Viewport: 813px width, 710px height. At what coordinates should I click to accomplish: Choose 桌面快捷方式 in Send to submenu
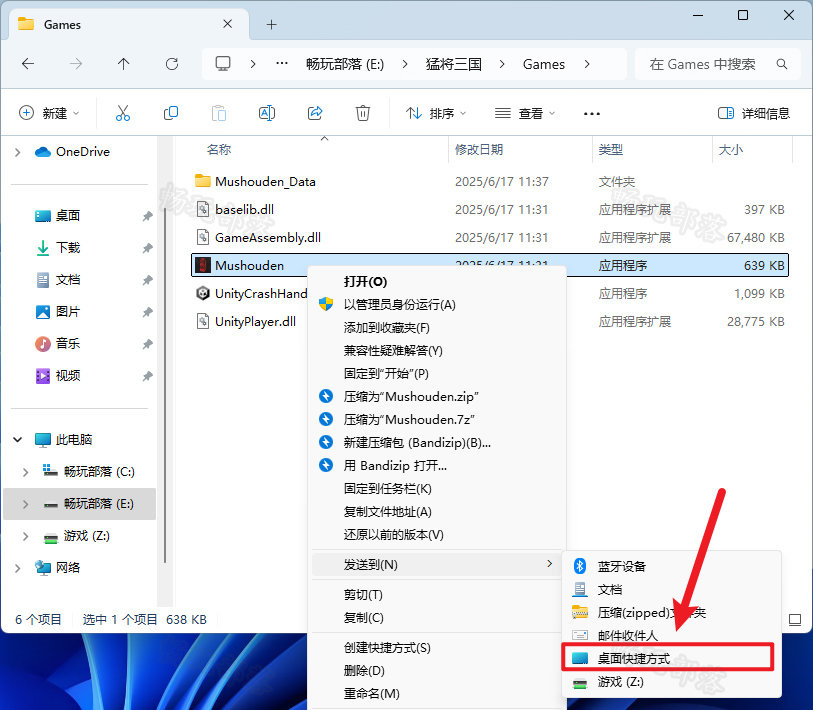(668, 658)
